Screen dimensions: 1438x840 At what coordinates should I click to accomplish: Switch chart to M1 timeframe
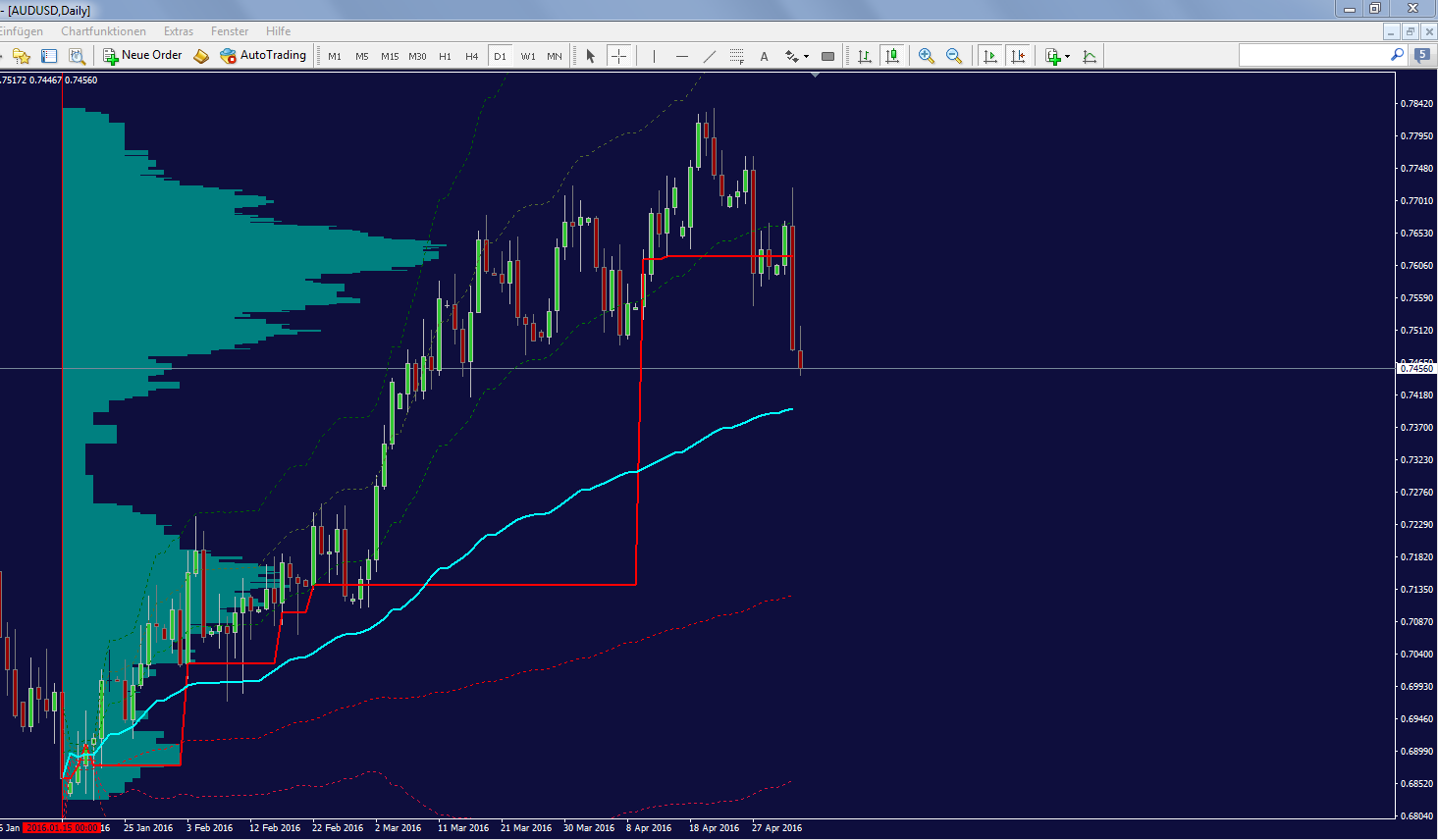tap(335, 56)
